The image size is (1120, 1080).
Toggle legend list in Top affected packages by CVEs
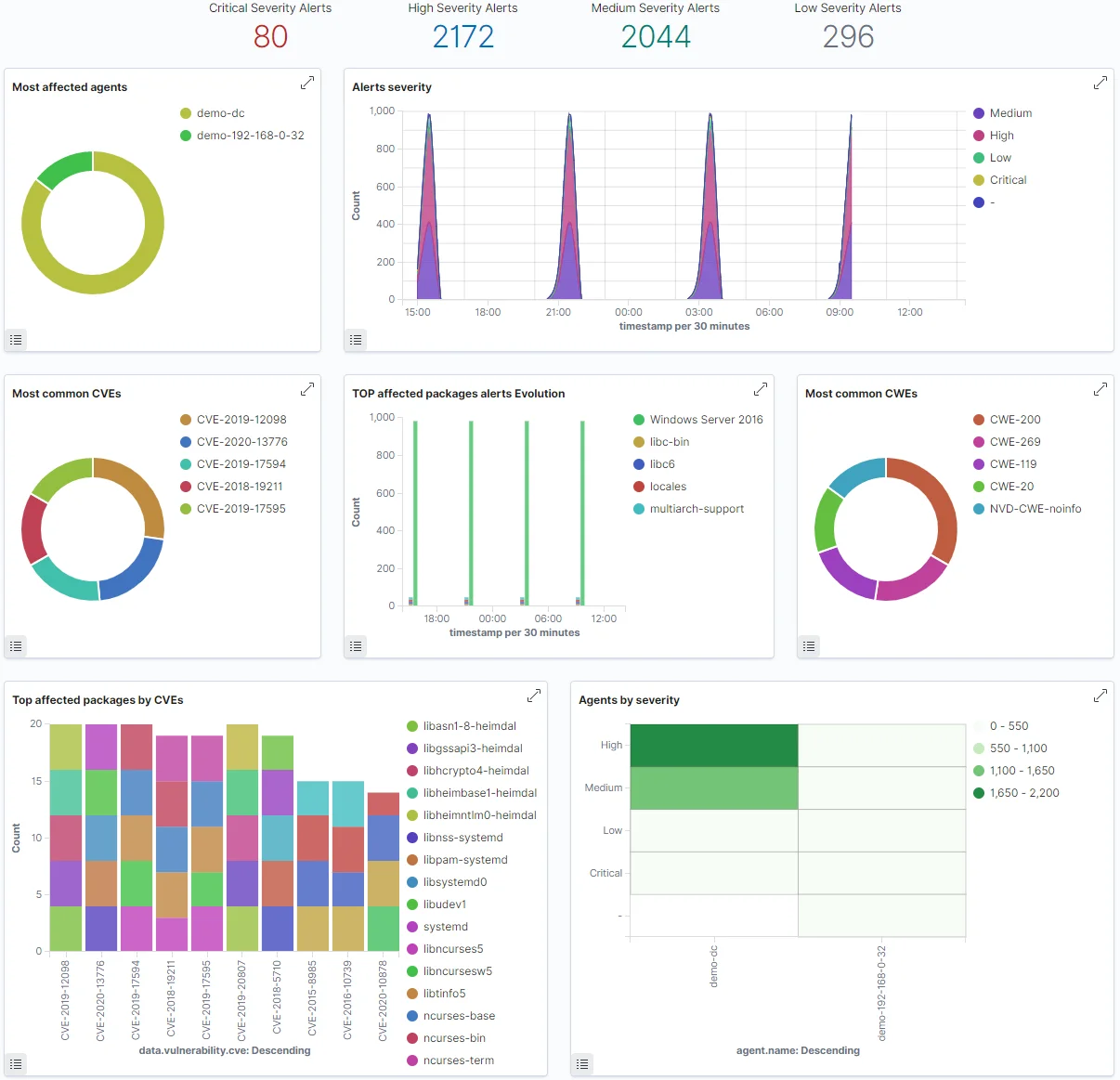tap(16, 1064)
